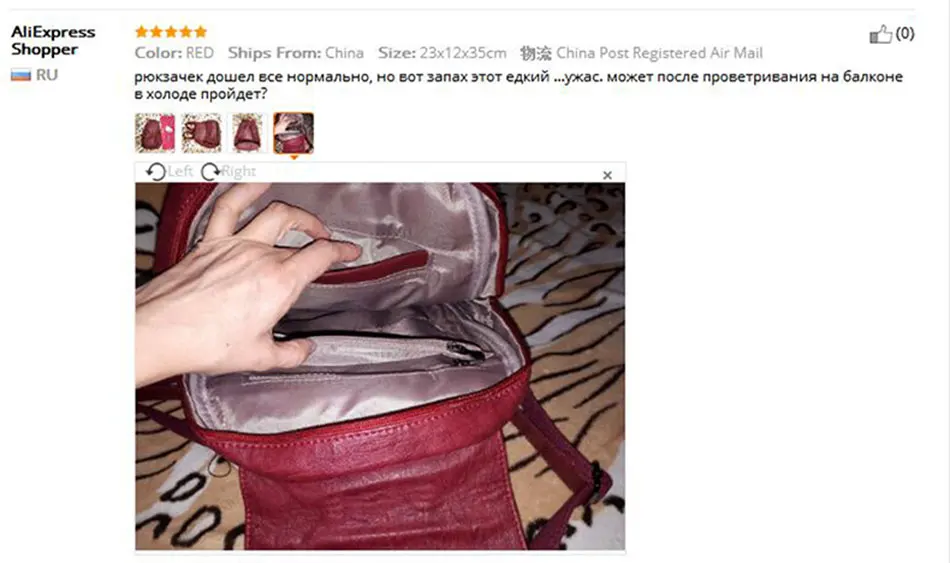Select the highlighted fourth photo thumbnail
Image resolution: width=950 pixels, height=563 pixels.
[x=294, y=133]
